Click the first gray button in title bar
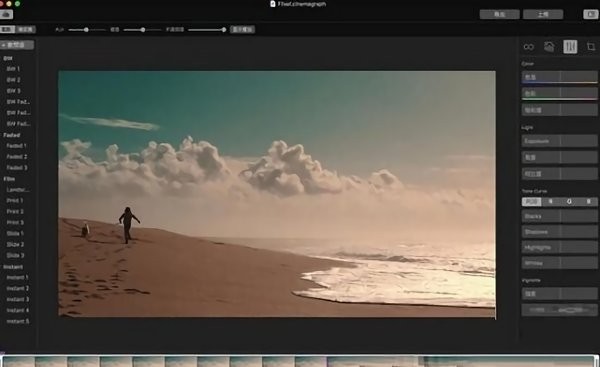Screen dimensions: 600x367 [499, 15]
